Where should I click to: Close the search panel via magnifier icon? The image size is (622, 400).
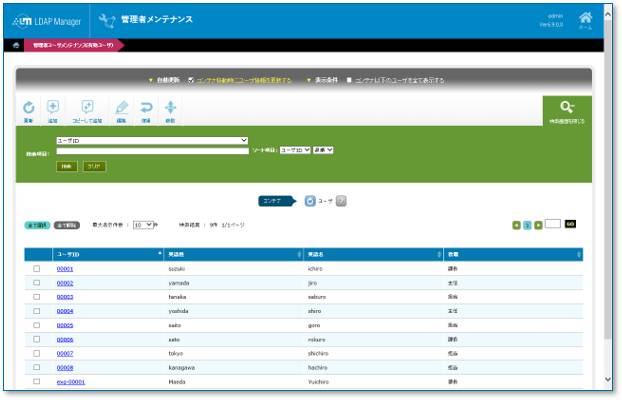(x=567, y=109)
